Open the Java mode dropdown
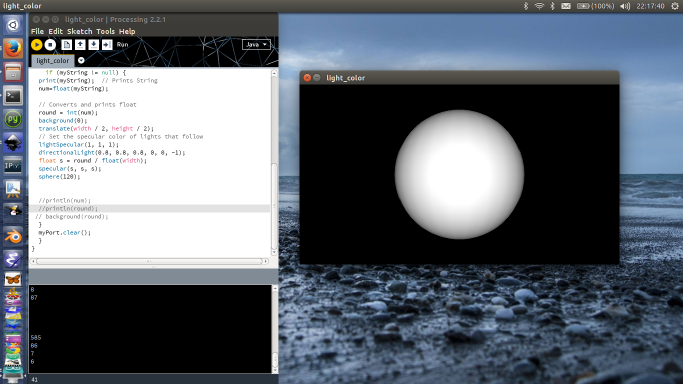The height and width of the screenshot is (384, 683). 256,44
